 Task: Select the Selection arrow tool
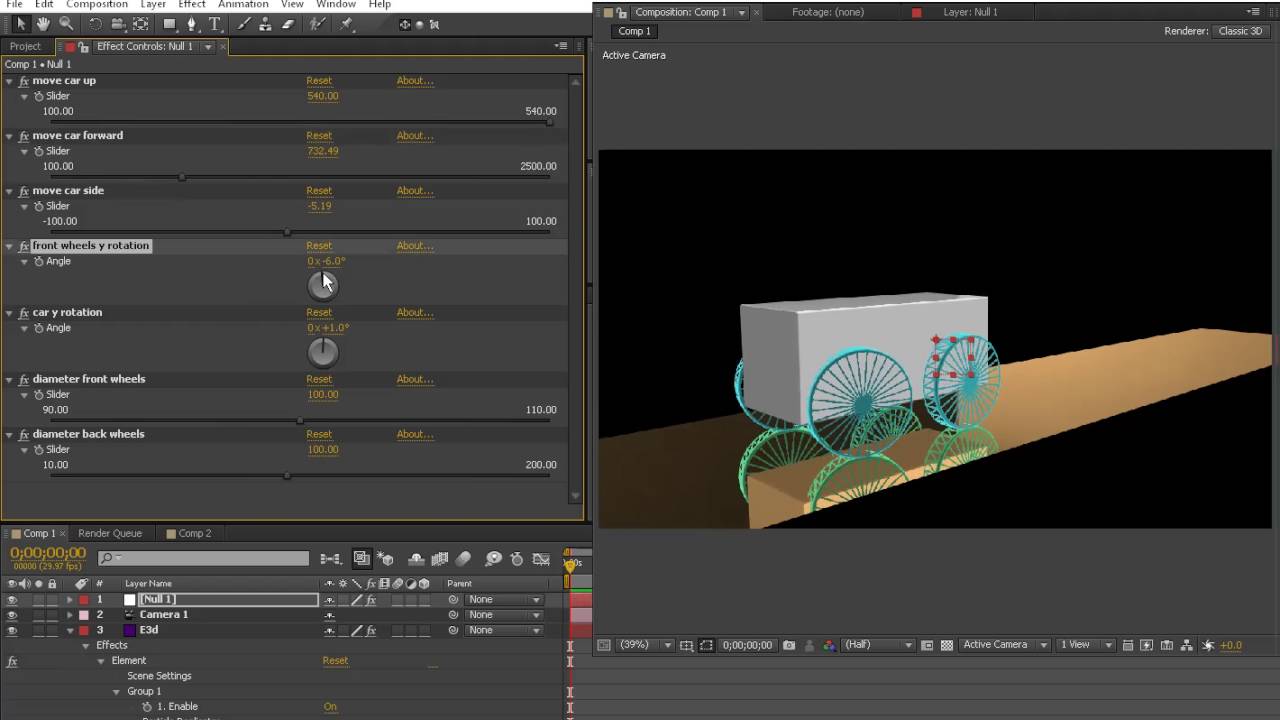pos(21,24)
